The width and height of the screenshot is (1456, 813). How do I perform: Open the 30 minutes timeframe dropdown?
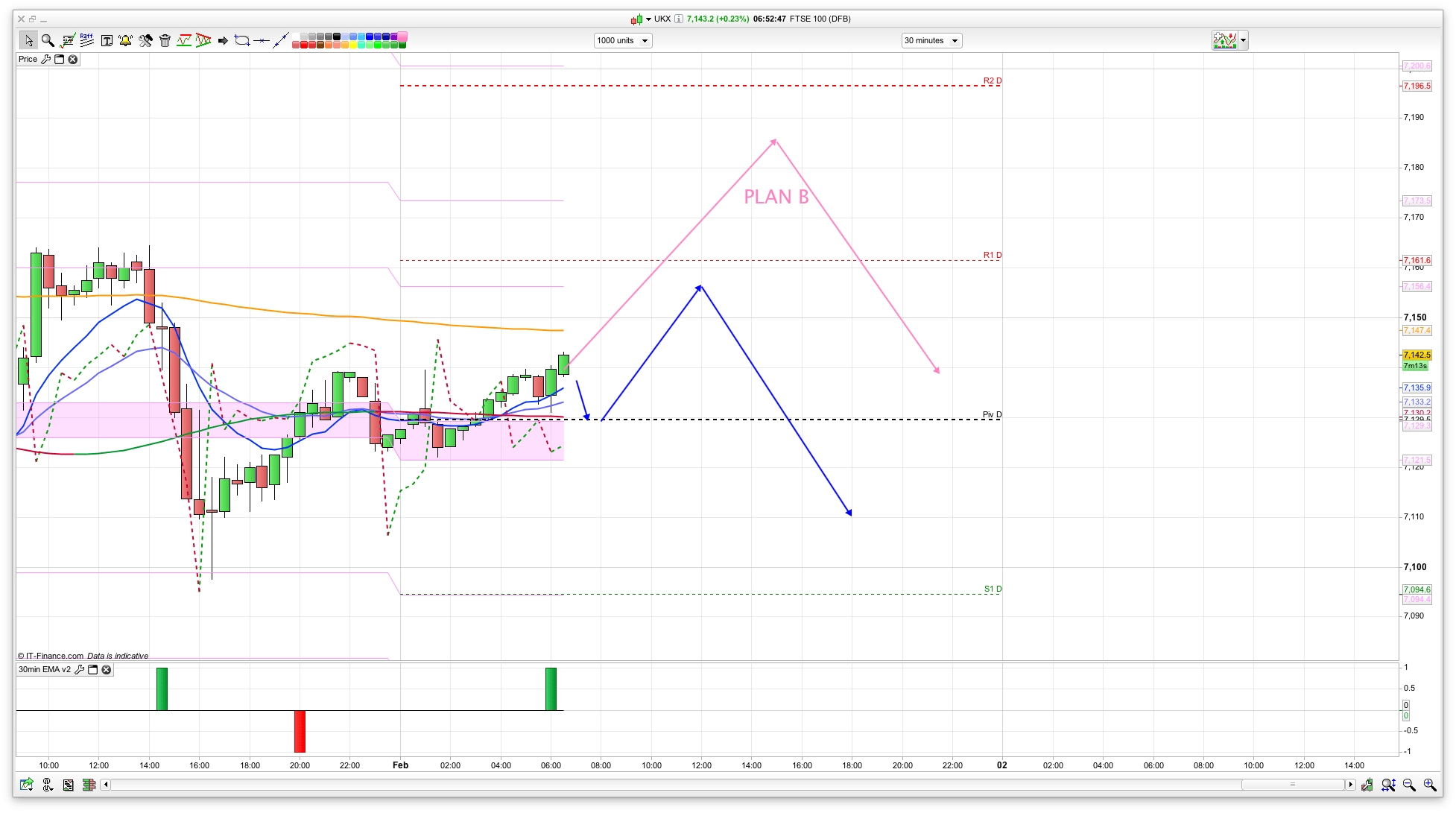click(954, 41)
